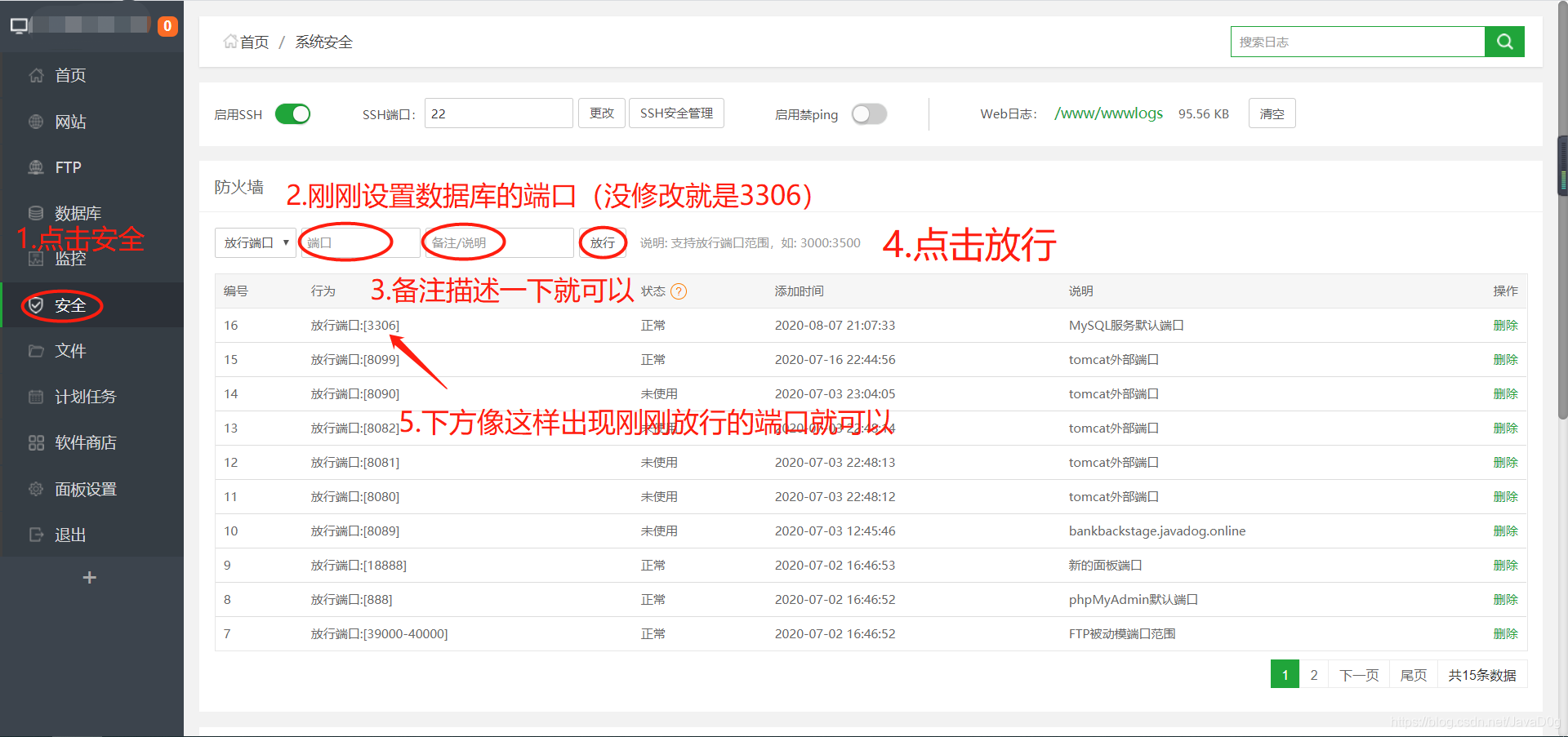
Task: Click the 尾页 pagination button
Action: (1414, 674)
